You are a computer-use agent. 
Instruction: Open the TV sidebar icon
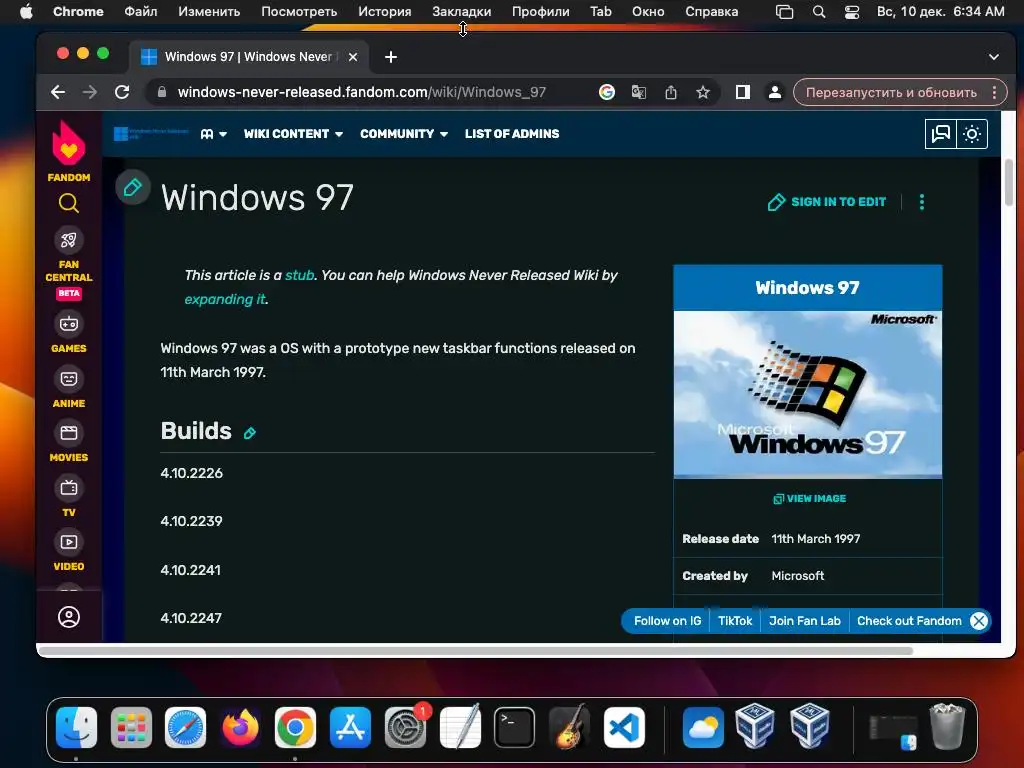point(69,488)
